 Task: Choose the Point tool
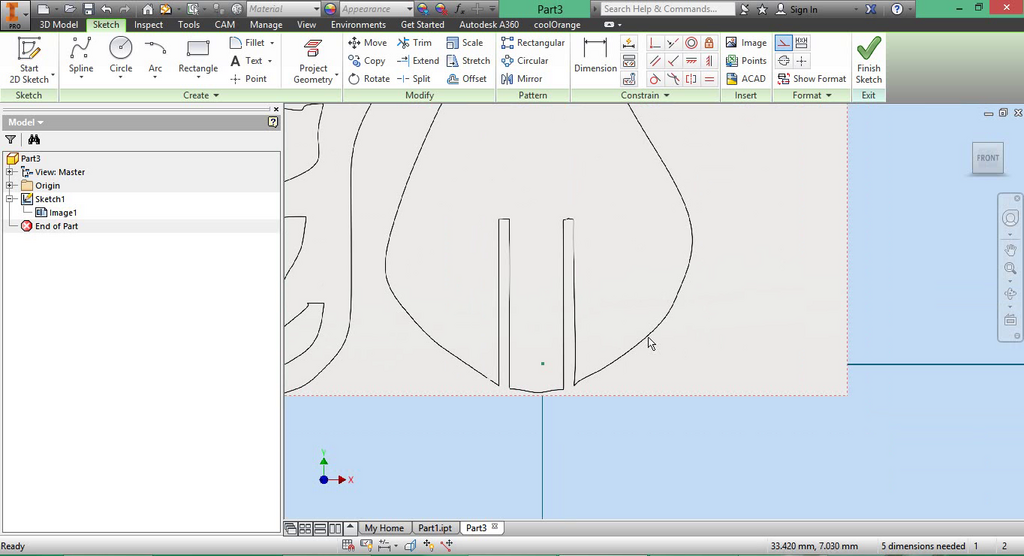point(249,78)
